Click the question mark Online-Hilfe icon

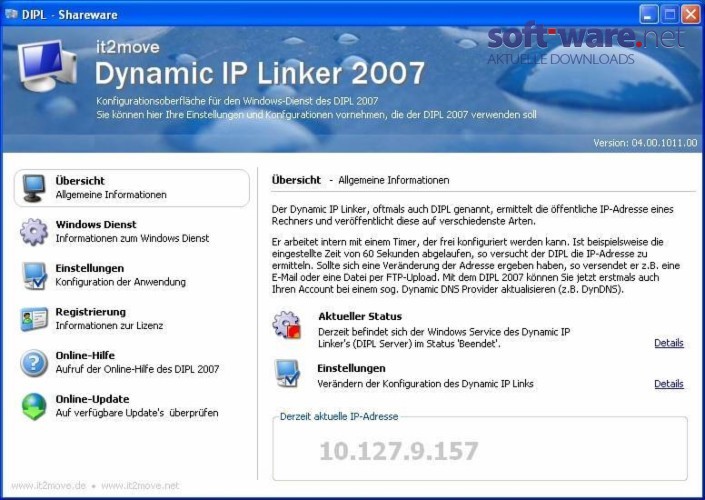click(x=34, y=362)
